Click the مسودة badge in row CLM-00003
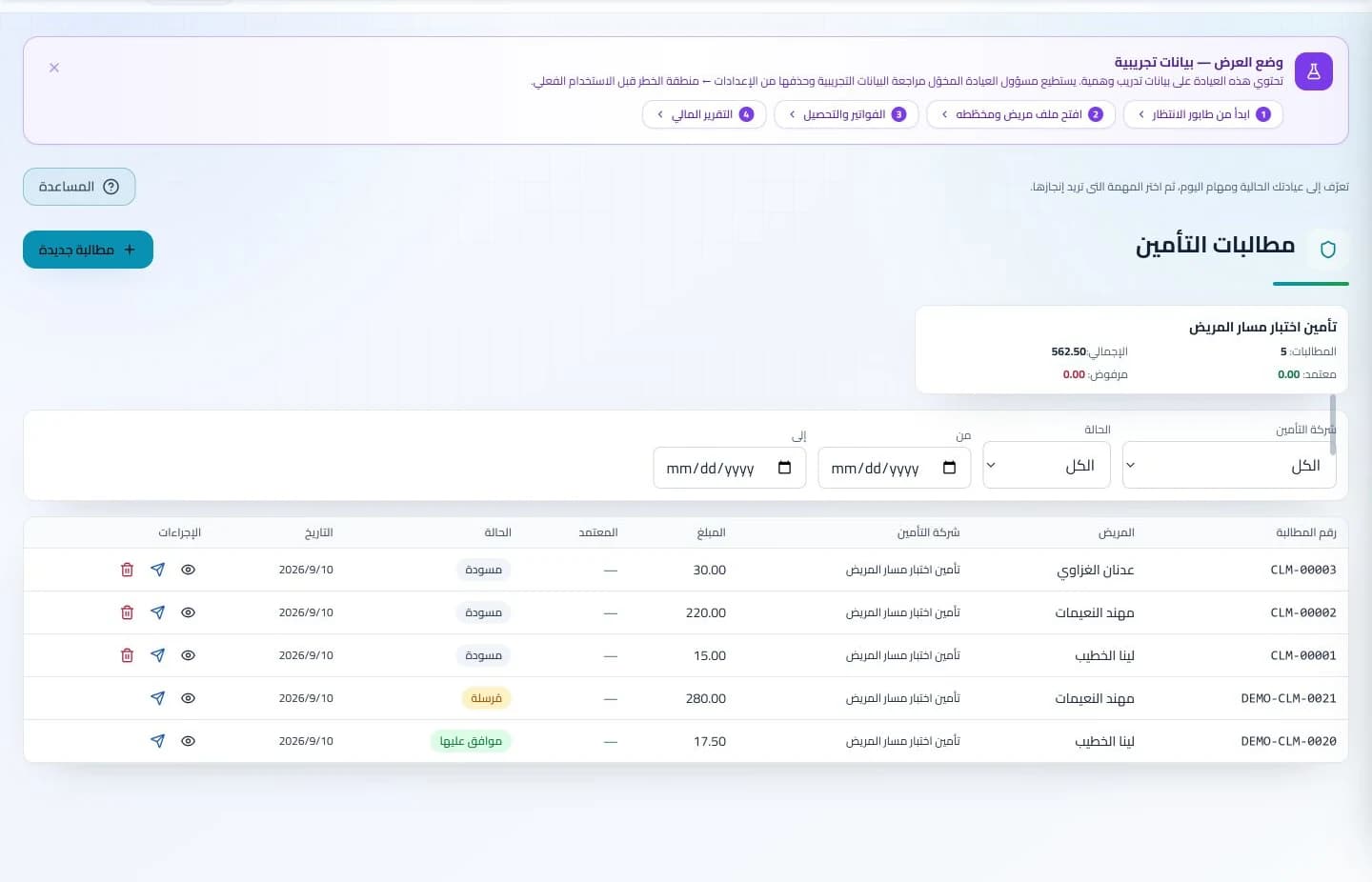 coord(483,570)
